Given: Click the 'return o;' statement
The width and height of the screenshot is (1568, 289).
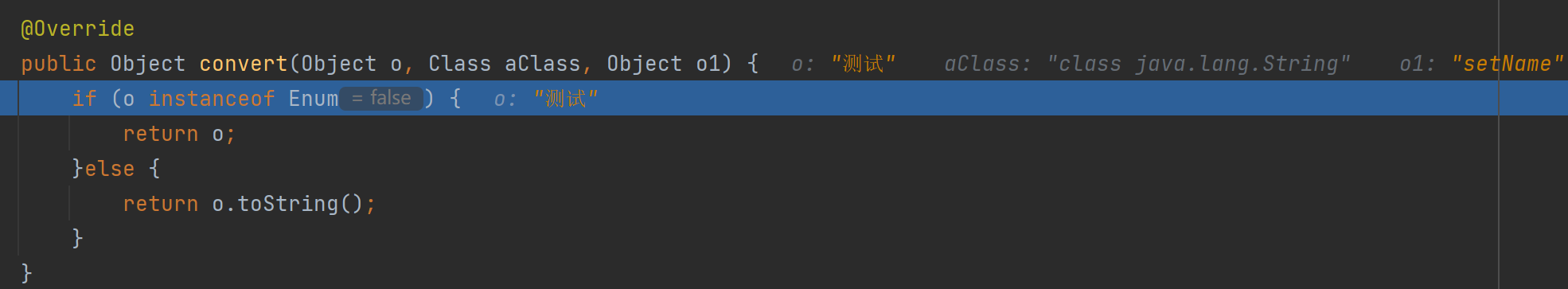Looking at the screenshot, I should click(179, 134).
